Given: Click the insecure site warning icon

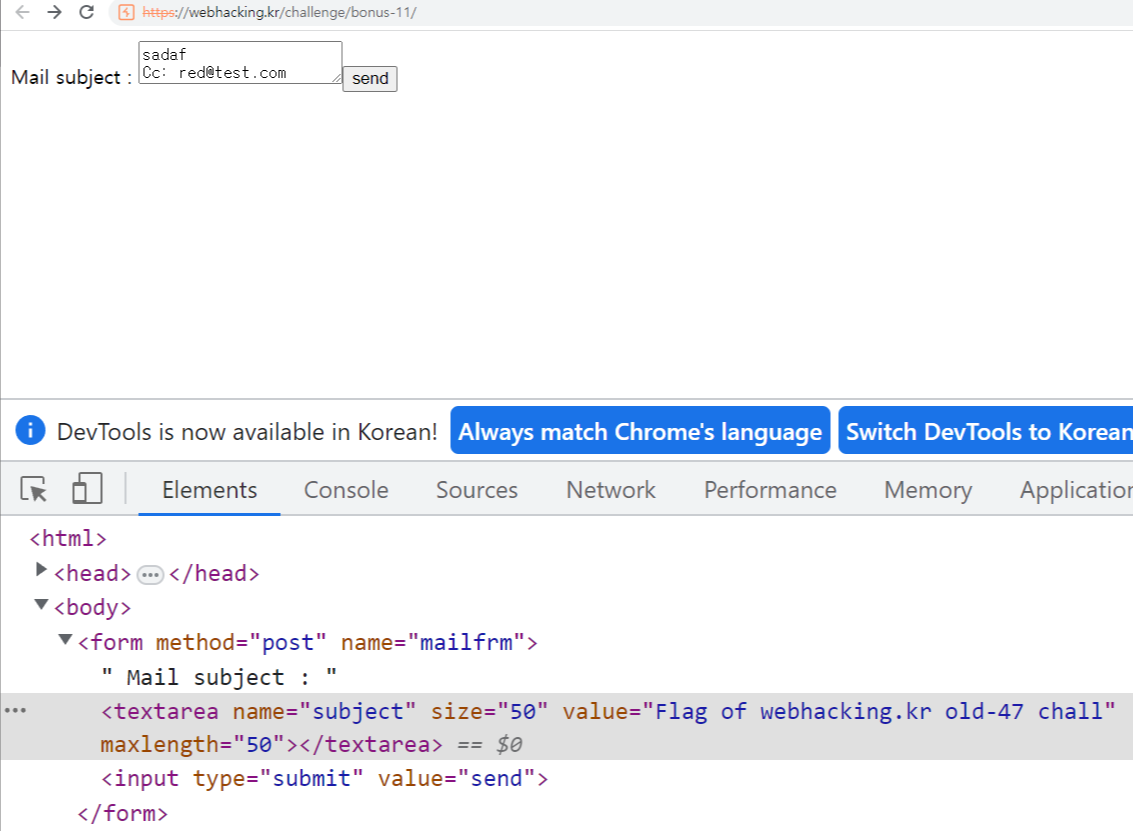Looking at the screenshot, I should pos(126,12).
